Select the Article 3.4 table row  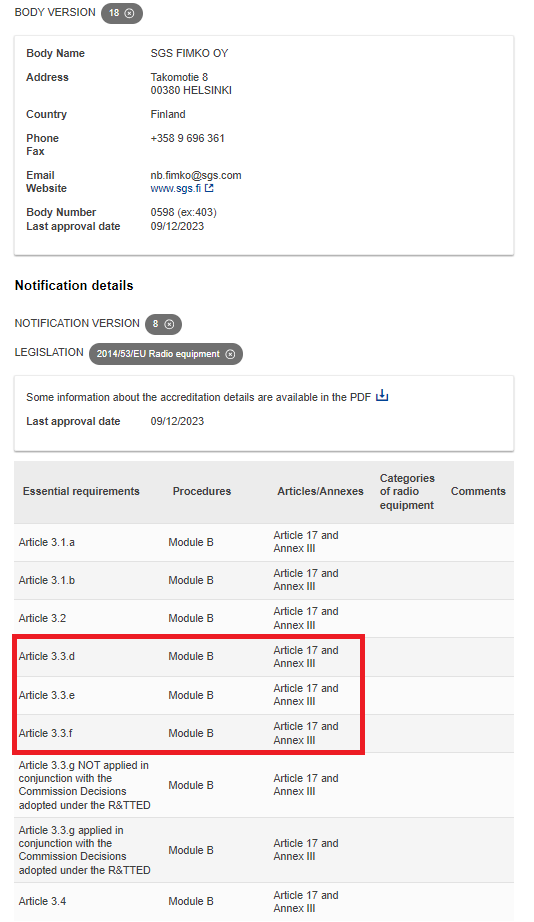(x=264, y=901)
